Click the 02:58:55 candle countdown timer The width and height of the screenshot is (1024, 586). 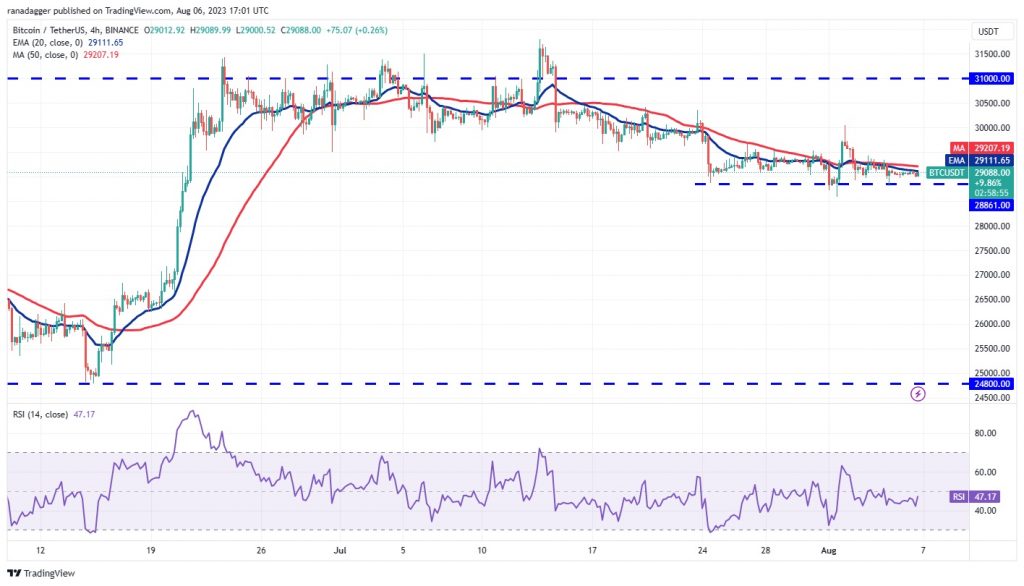[992, 193]
